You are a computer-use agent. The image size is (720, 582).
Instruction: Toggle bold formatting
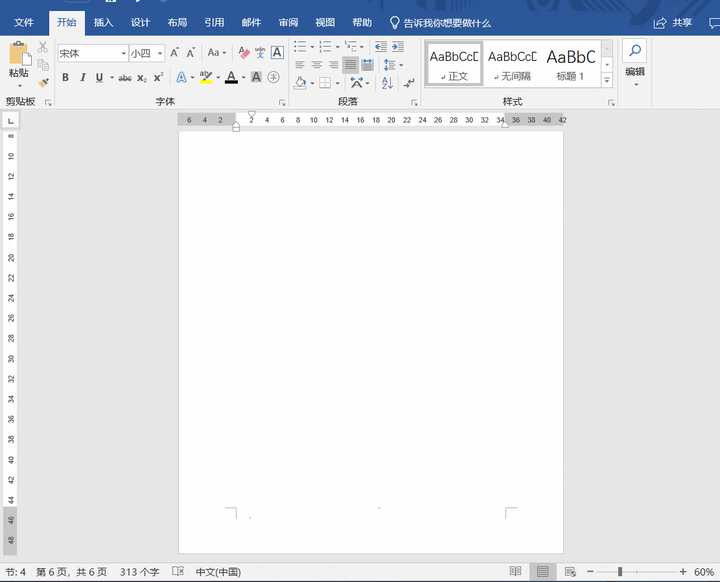[66, 78]
